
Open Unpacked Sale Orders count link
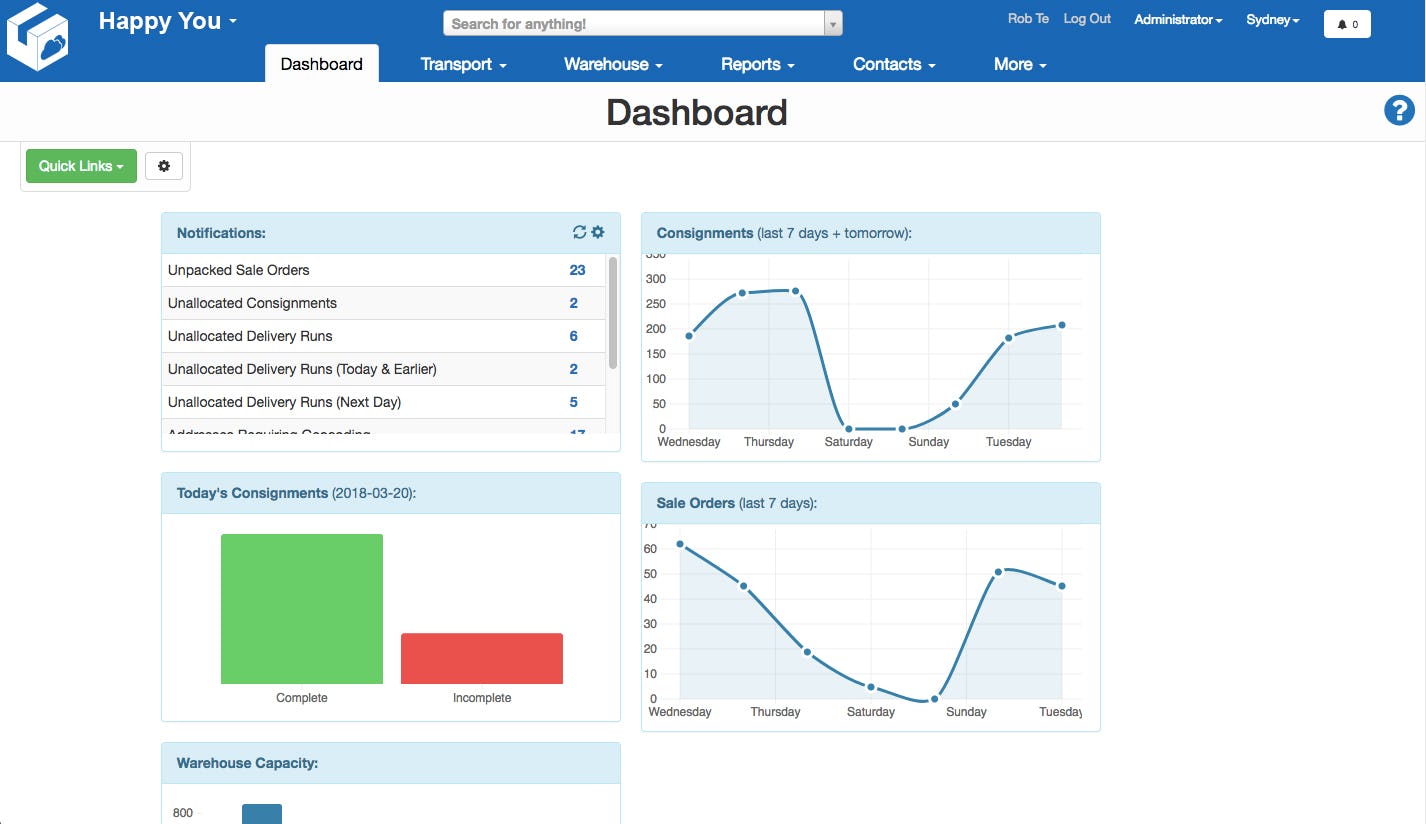pos(577,270)
